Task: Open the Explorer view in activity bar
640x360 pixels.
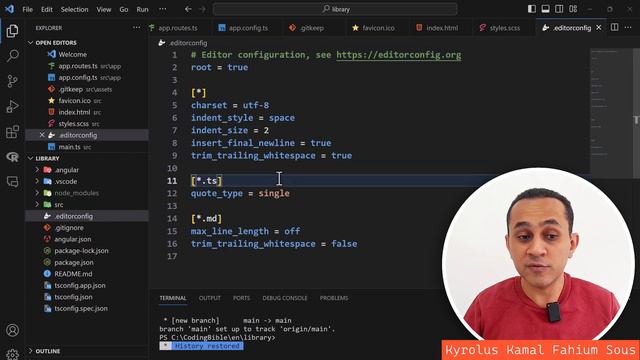Action: pyautogui.click(x=12, y=31)
